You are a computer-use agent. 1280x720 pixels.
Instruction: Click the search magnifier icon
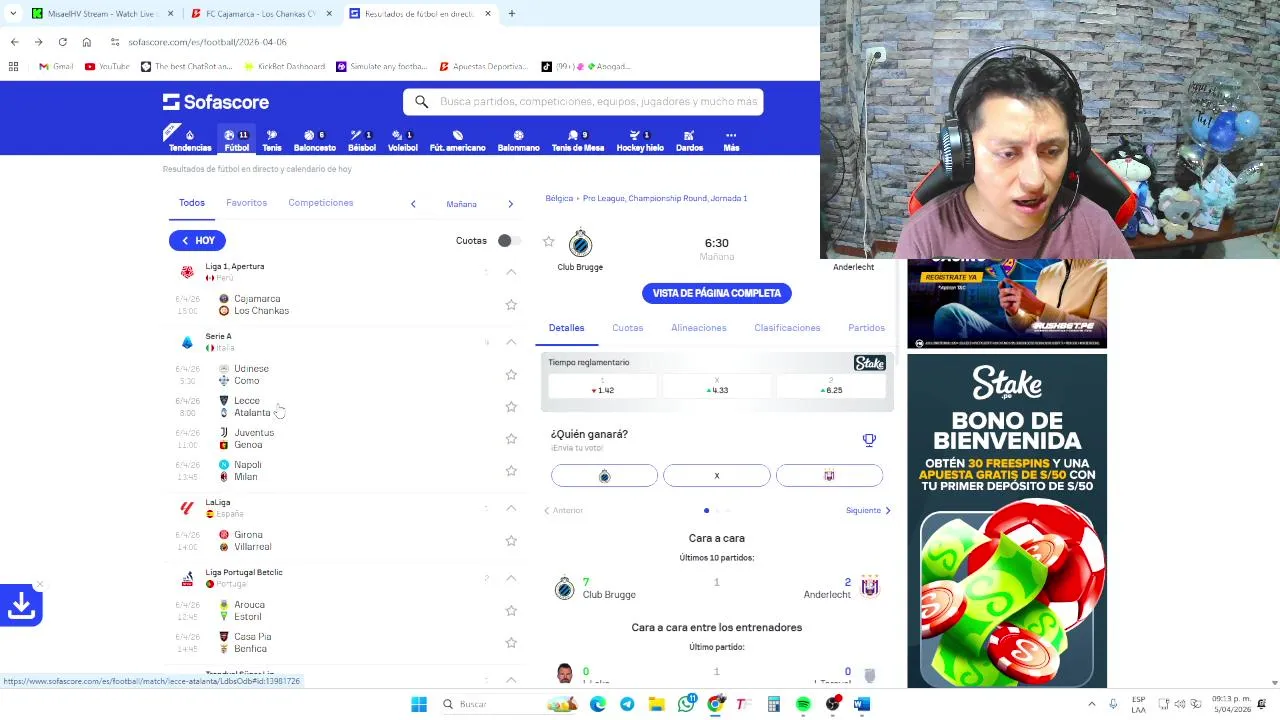pos(421,102)
